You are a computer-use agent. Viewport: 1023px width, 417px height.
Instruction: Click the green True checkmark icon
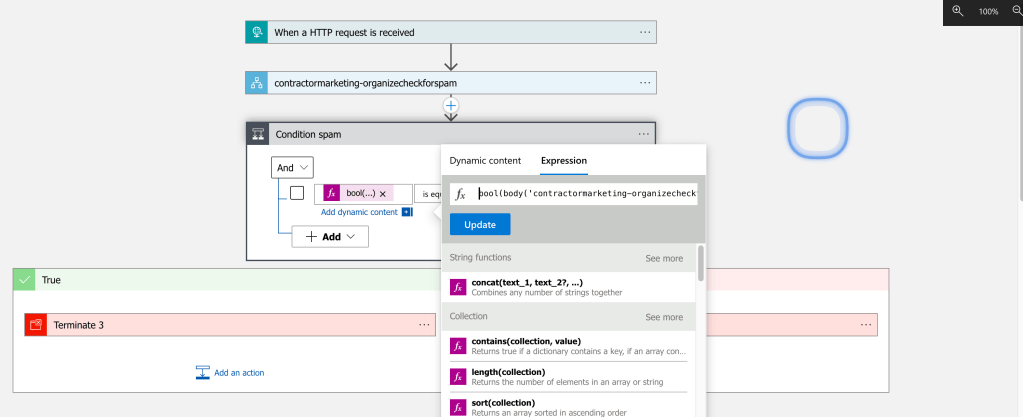pos(25,279)
